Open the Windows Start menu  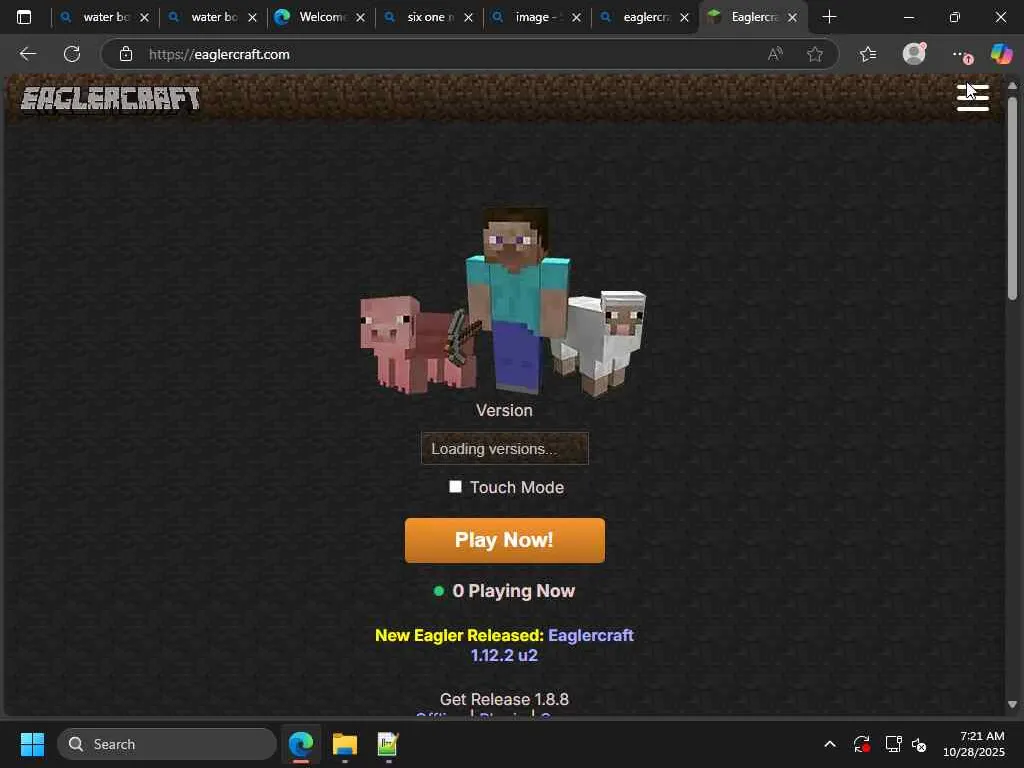(32, 744)
